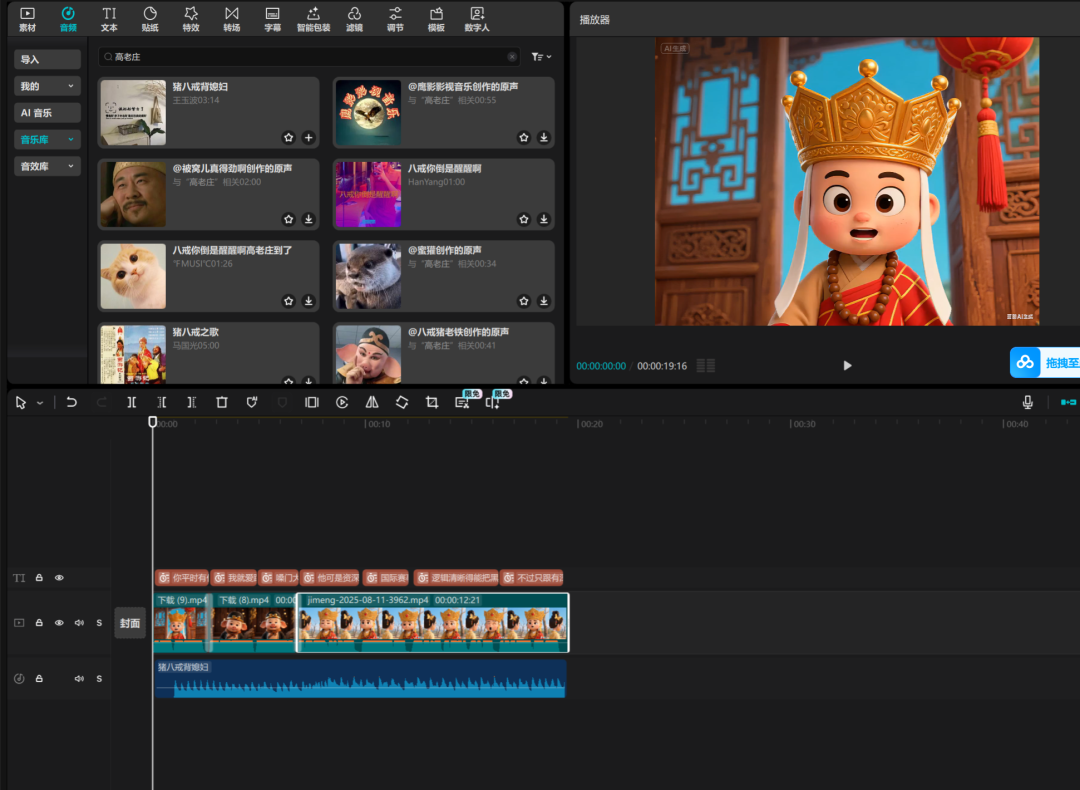Mute the 猪八戒背媳妇 audio track
The height and width of the screenshot is (790, 1080).
[x=79, y=678]
